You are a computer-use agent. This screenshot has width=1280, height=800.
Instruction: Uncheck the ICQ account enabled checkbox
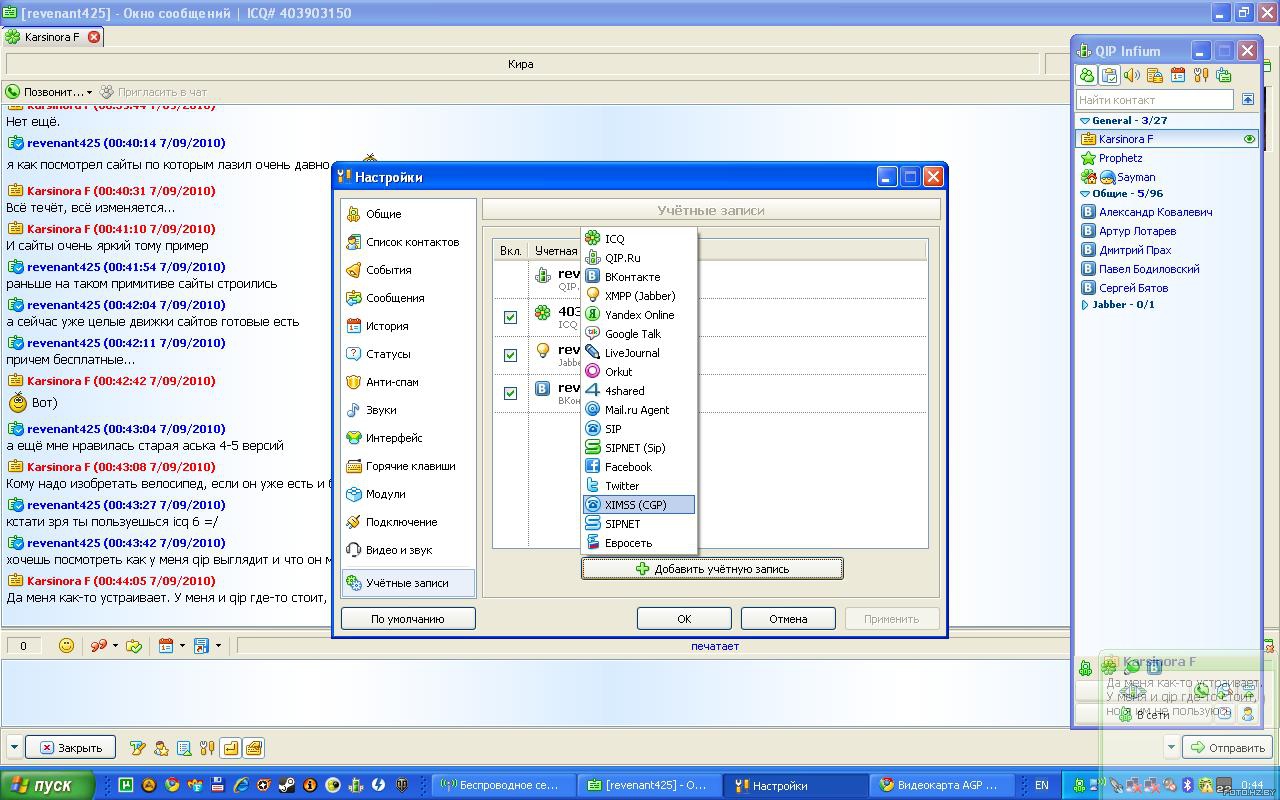(510, 317)
